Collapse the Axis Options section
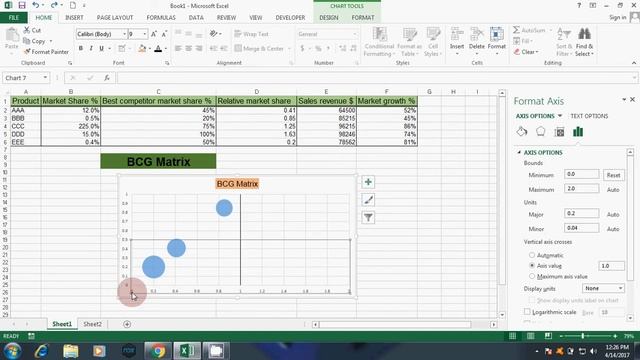Screen dimensions: 640x360 coord(519,152)
